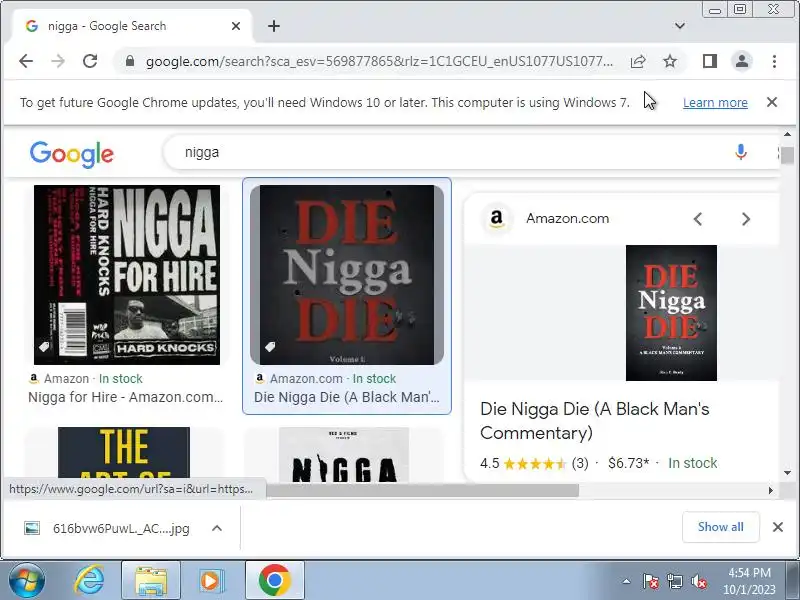800x600 pixels.
Task: Click the 4.5 star rating in panel
Action: click(534, 463)
